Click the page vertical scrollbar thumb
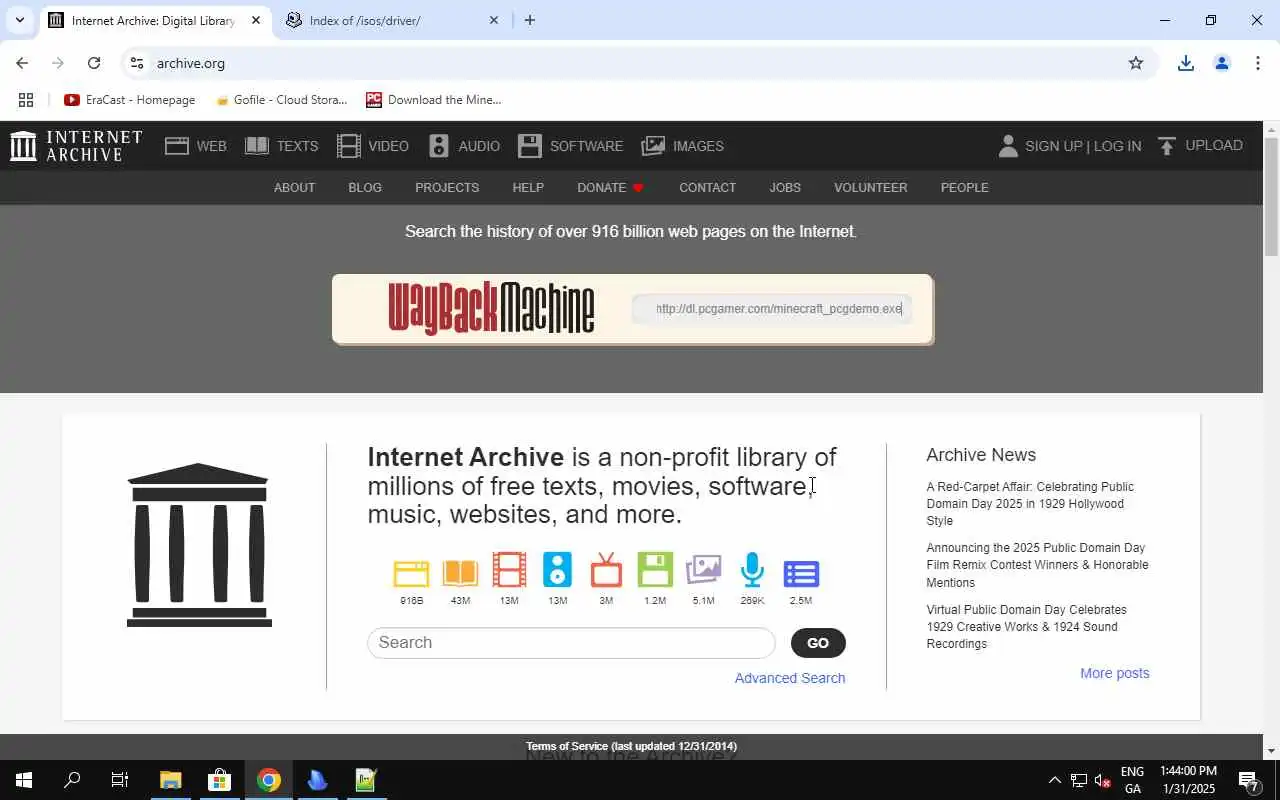This screenshot has height=800, width=1280. coord(1271,196)
